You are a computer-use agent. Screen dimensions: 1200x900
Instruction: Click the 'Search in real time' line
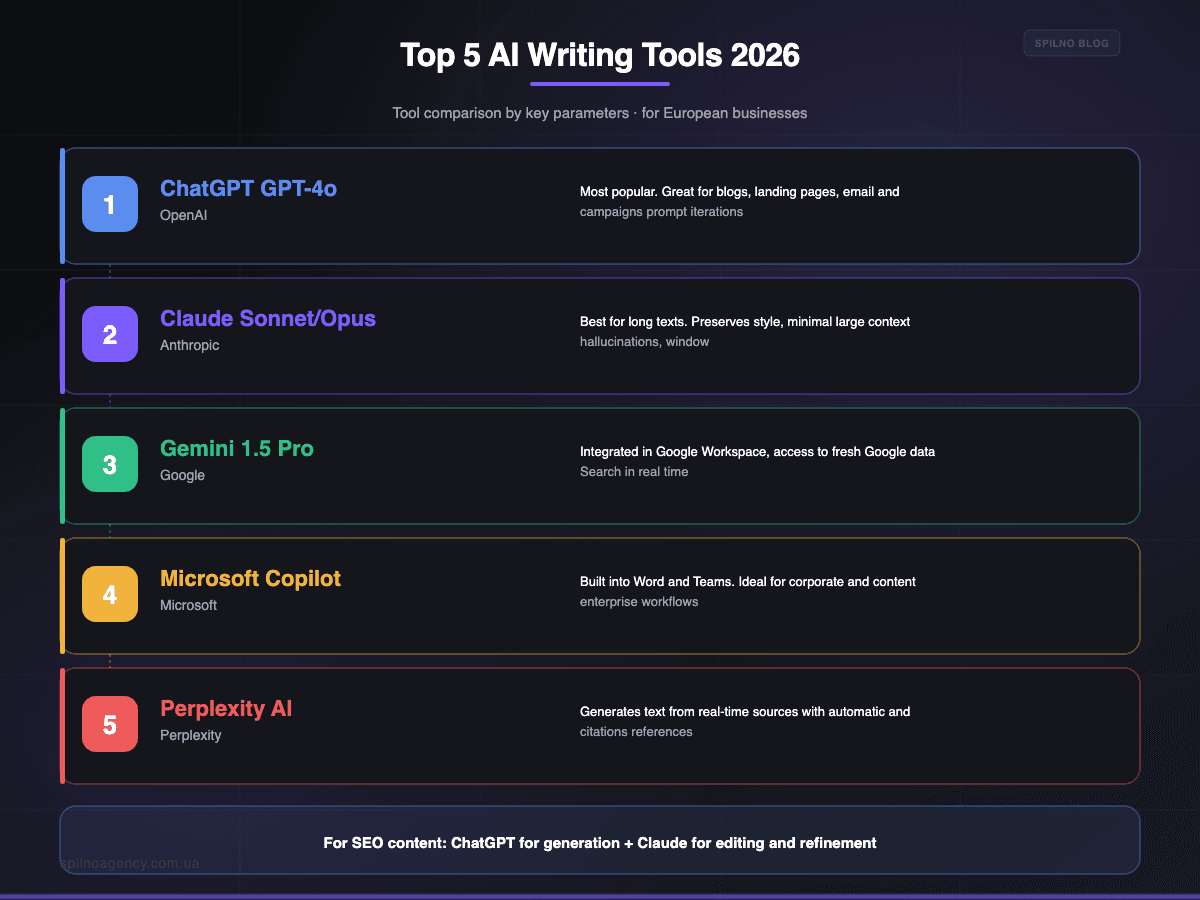634,472
